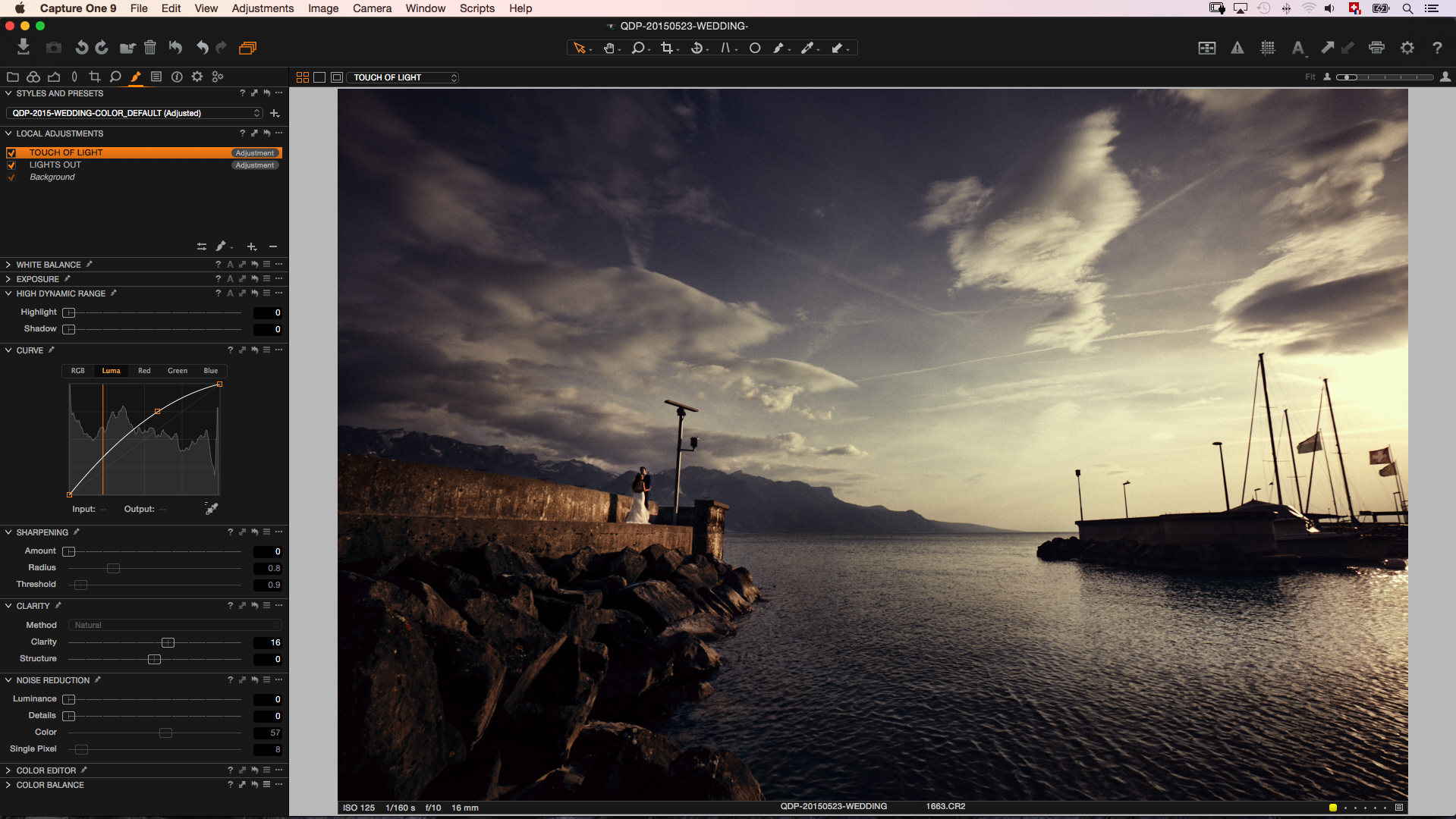
Task: Pick curve point with Curve eyedropper
Action: click(212, 509)
